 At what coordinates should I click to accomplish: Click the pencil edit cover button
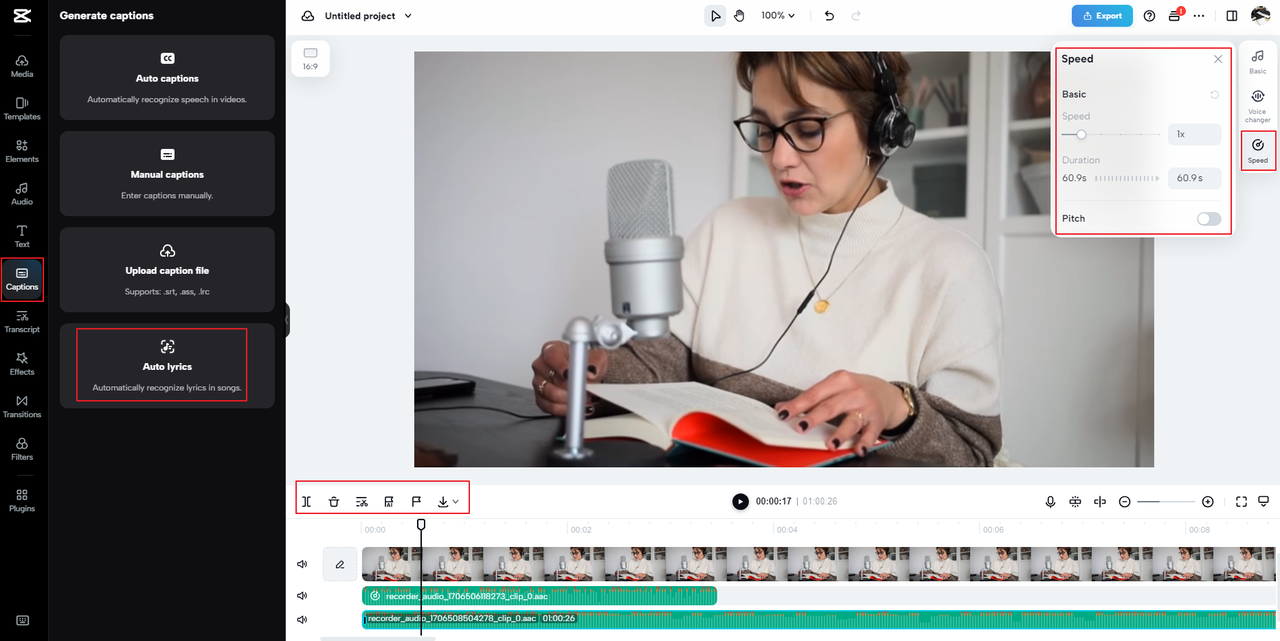click(340, 564)
